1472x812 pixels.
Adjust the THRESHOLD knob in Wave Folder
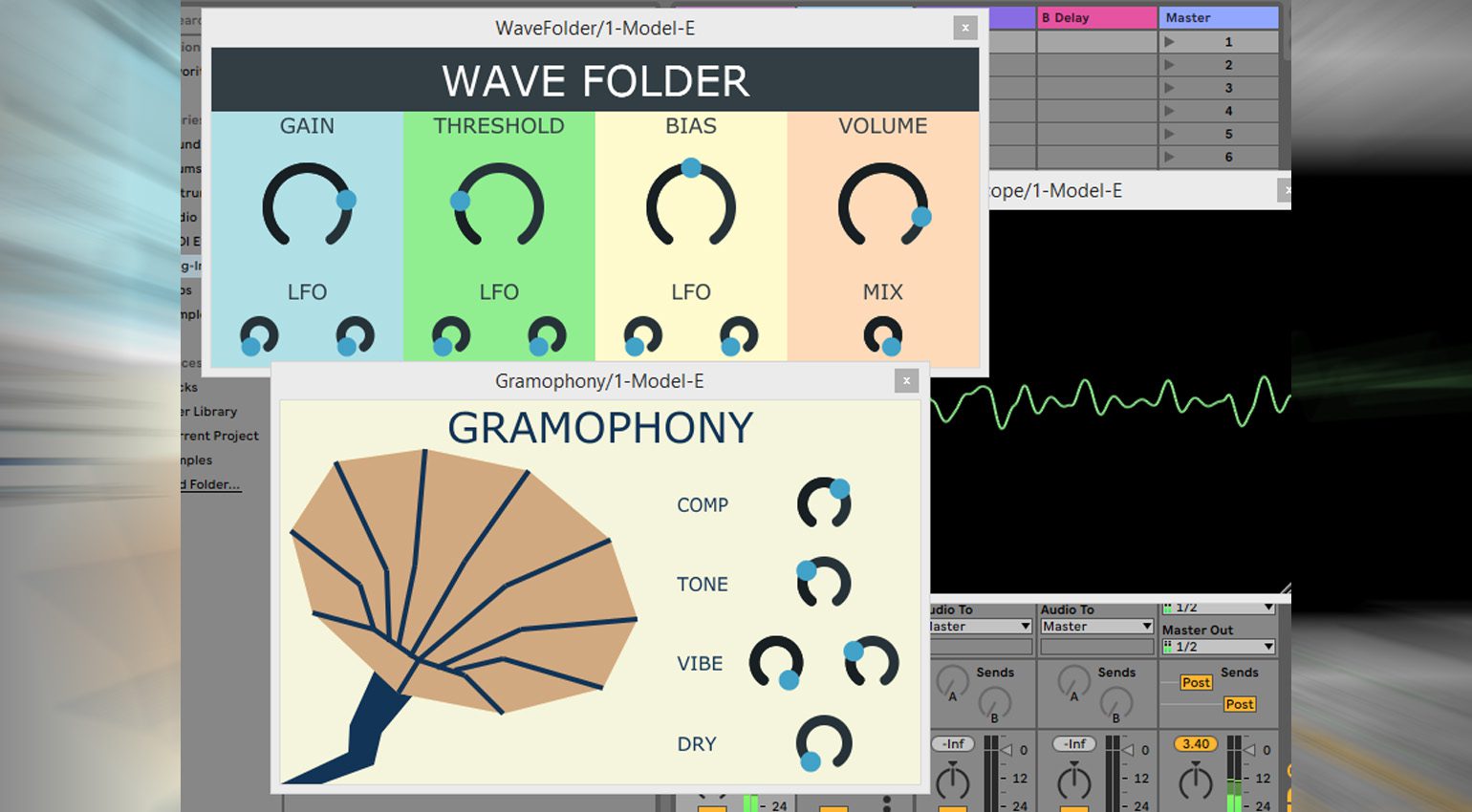point(499,205)
